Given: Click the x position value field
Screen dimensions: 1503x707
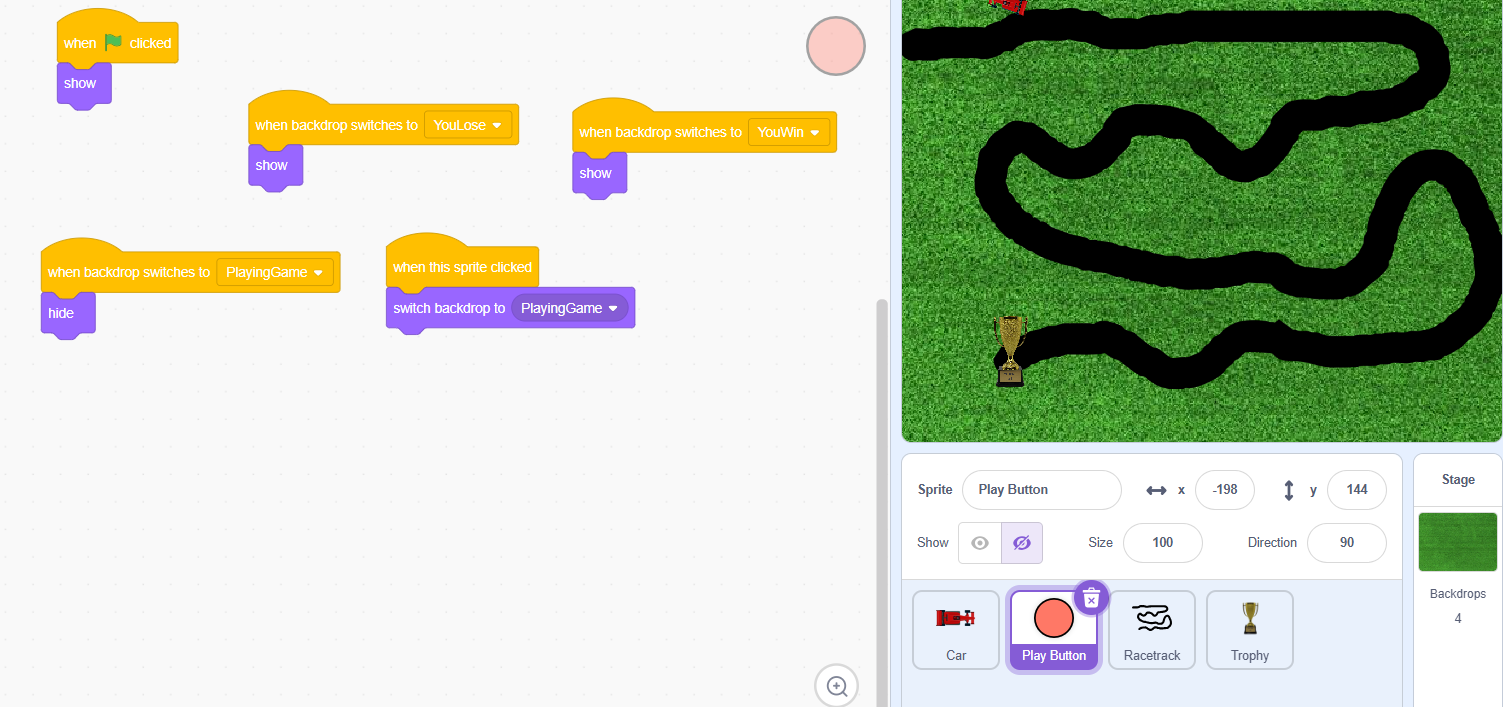Looking at the screenshot, I should [1224, 490].
